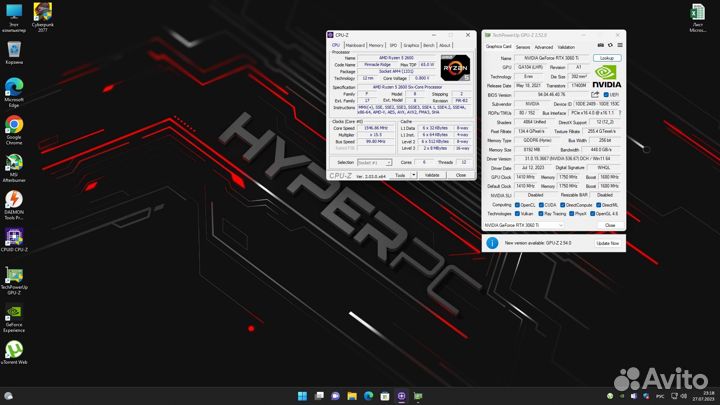The width and height of the screenshot is (720, 405).
Task: Open TechPowerUp GPU-Z desktop shortcut
Action: 14,281
